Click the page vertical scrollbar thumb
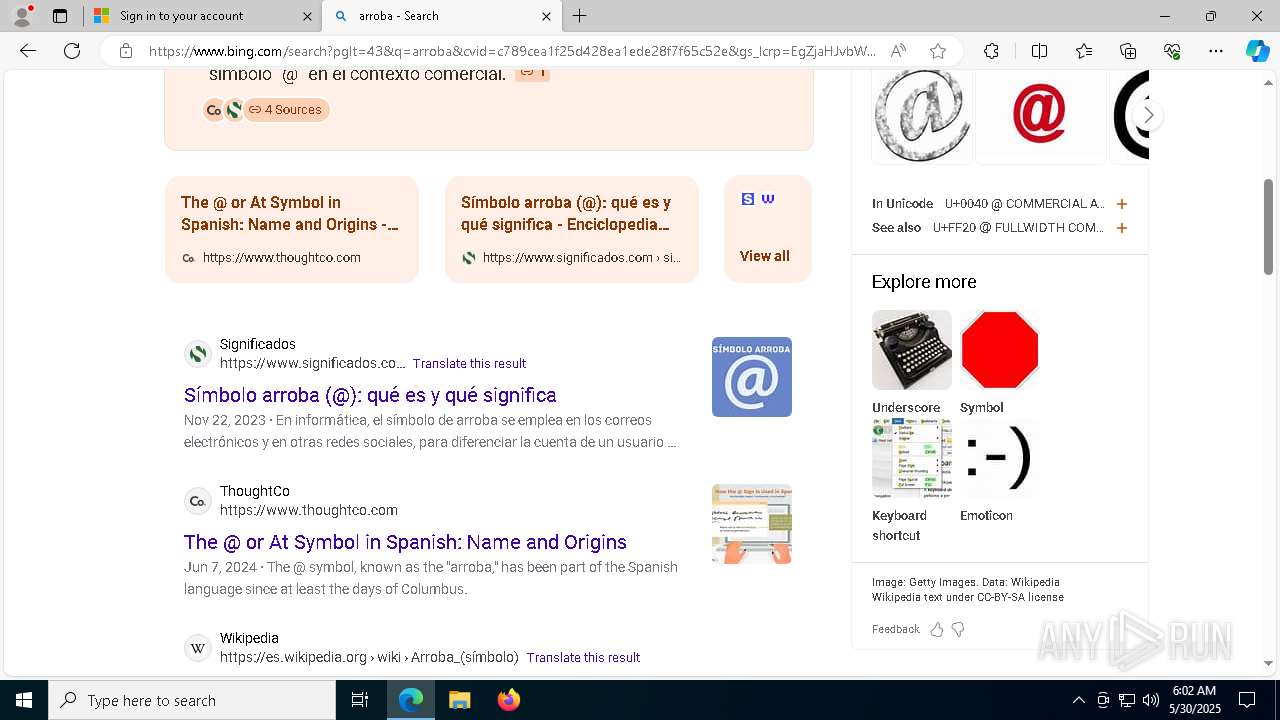 [x=1269, y=226]
